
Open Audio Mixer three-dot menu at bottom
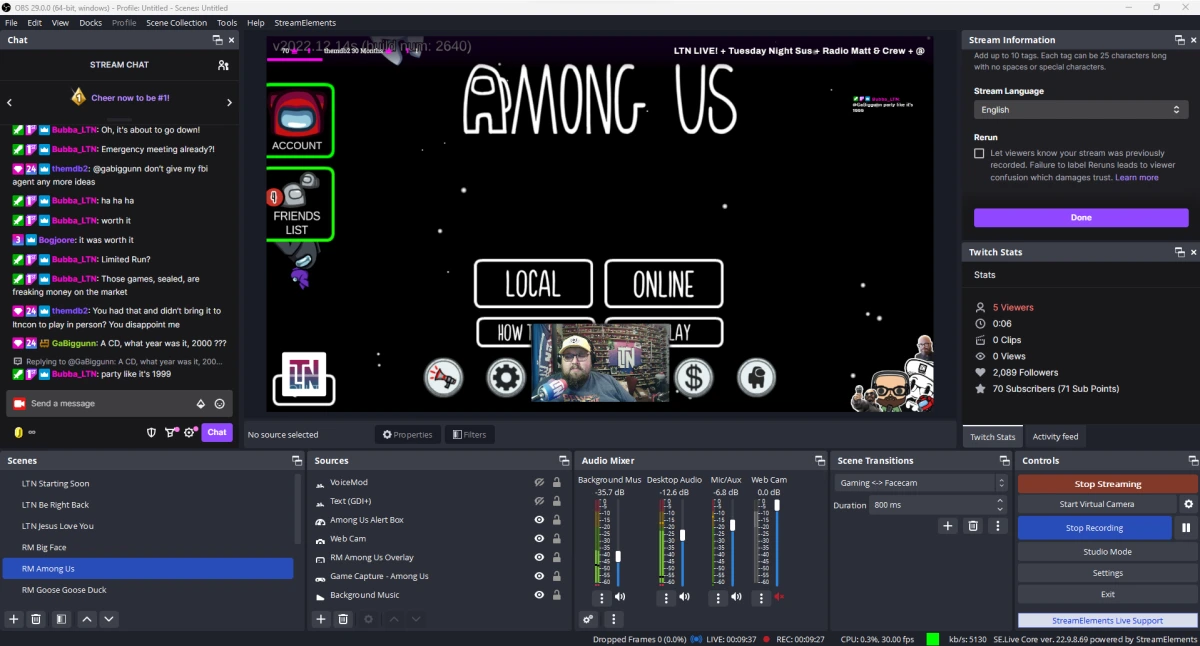click(x=614, y=619)
